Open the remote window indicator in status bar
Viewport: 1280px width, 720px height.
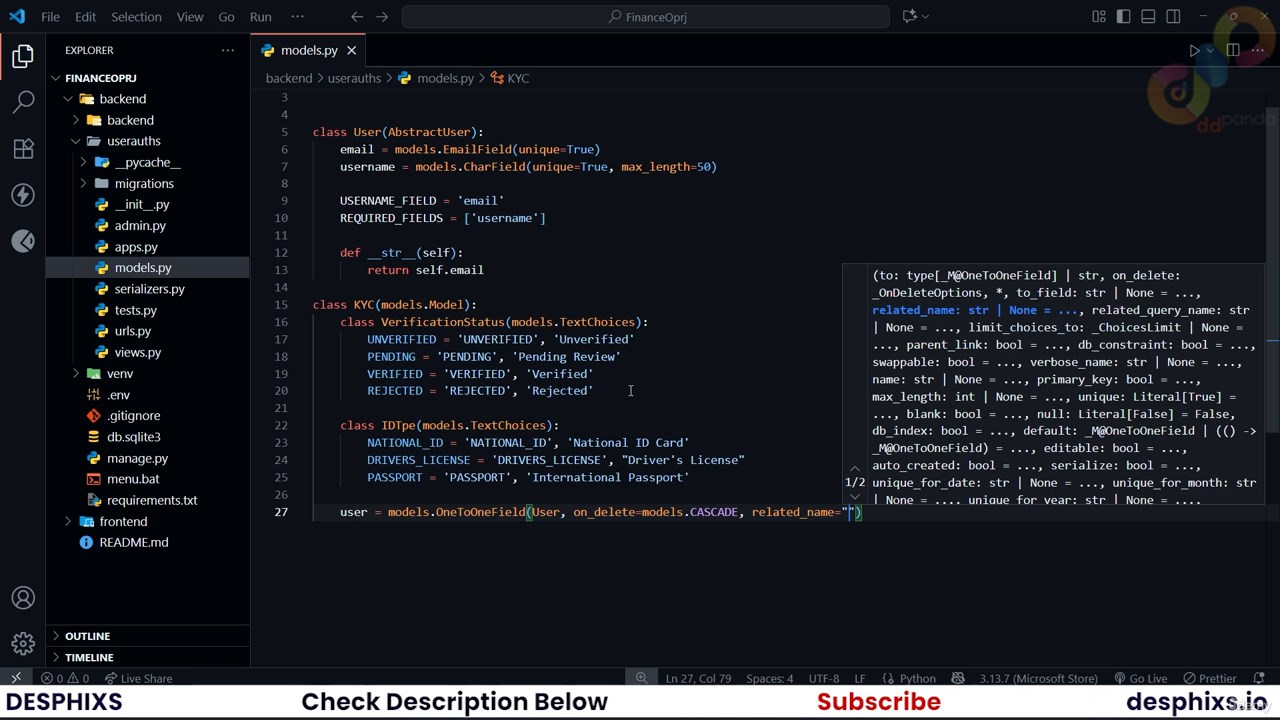(16, 678)
